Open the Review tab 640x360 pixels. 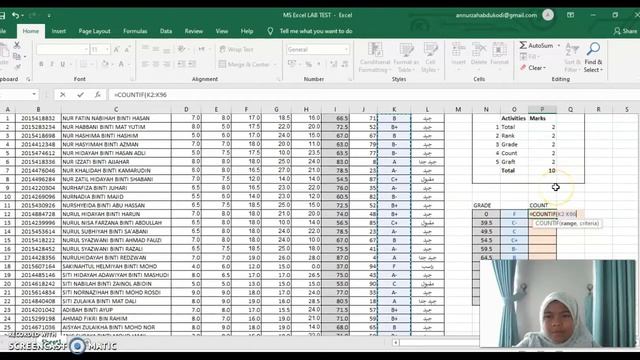click(194, 31)
